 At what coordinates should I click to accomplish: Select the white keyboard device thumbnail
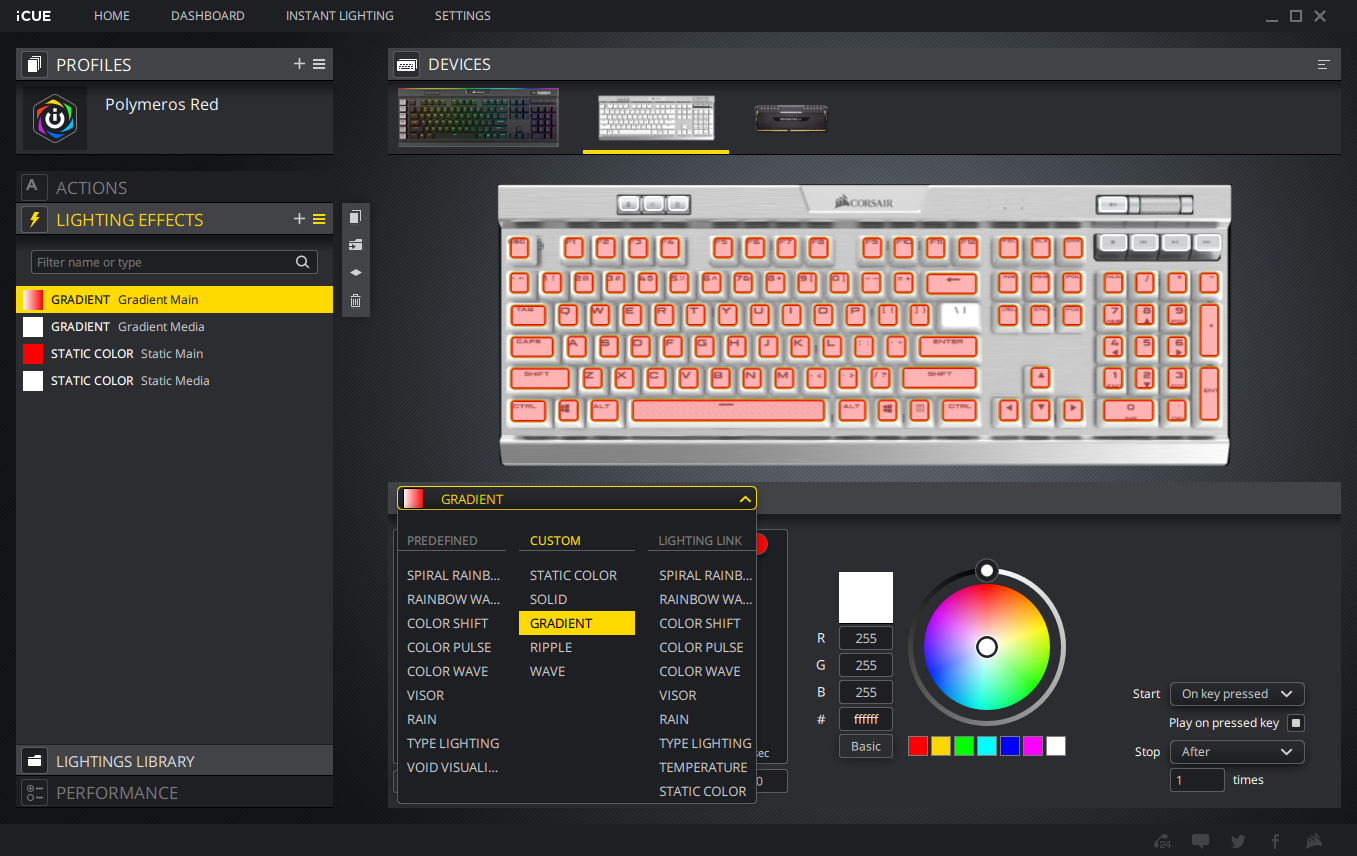(x=656, y=118)
